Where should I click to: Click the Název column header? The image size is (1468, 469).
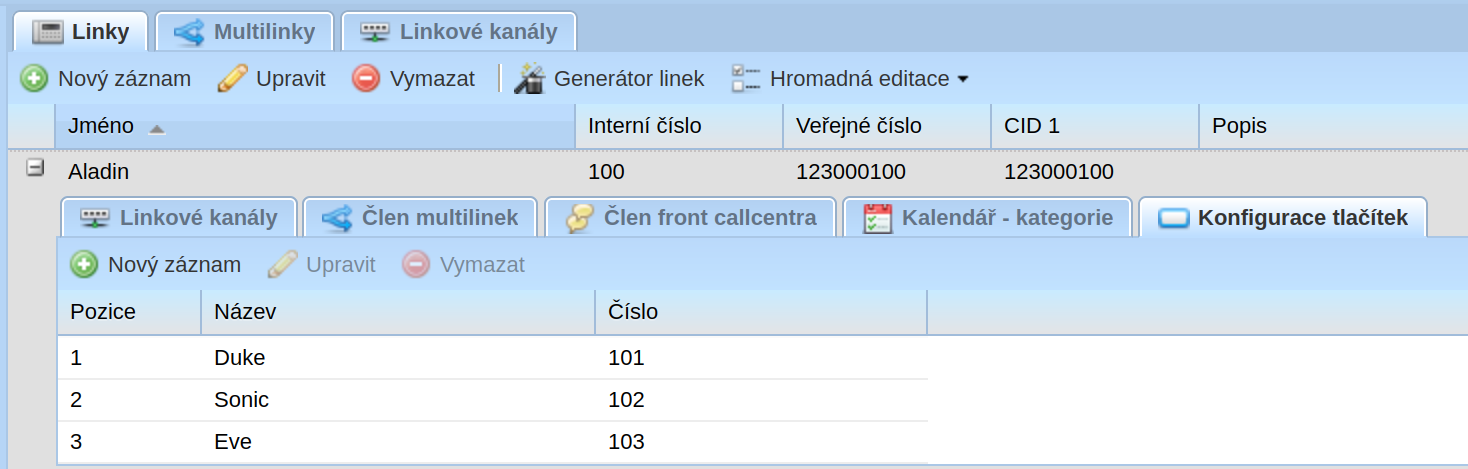(x=398, y=312)
